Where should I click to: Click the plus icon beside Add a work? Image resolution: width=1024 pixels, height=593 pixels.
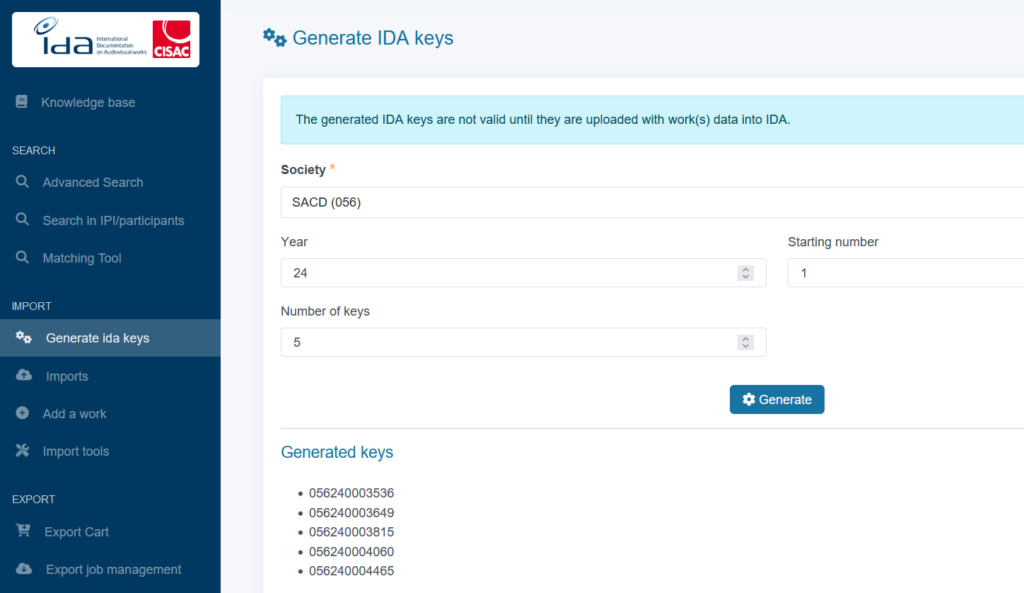22,413
